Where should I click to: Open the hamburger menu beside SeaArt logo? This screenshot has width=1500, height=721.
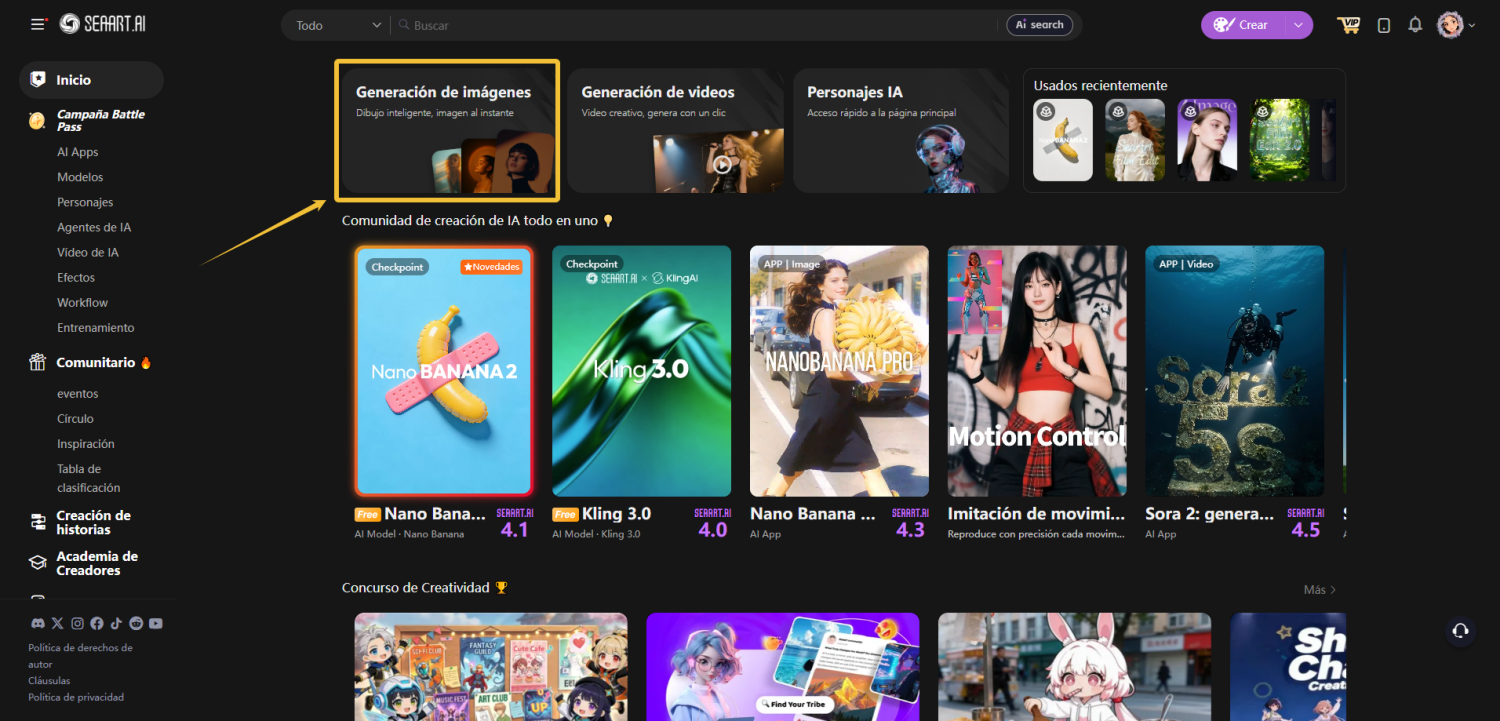[x=38, y=25]
